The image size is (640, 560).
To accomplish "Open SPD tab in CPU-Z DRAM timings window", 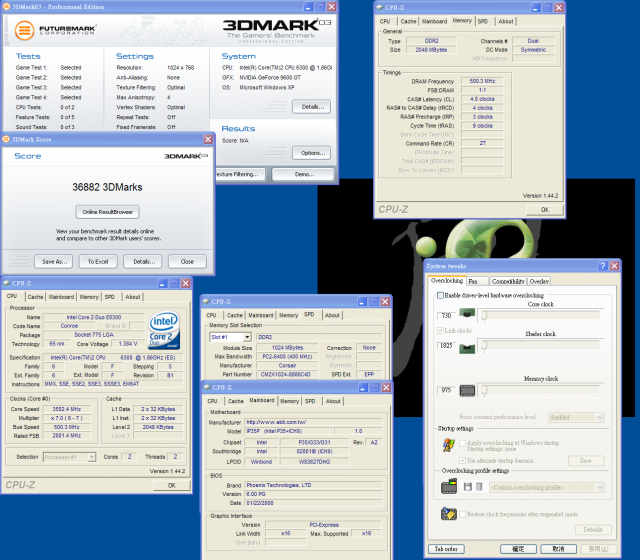I will tap(483, 21).
